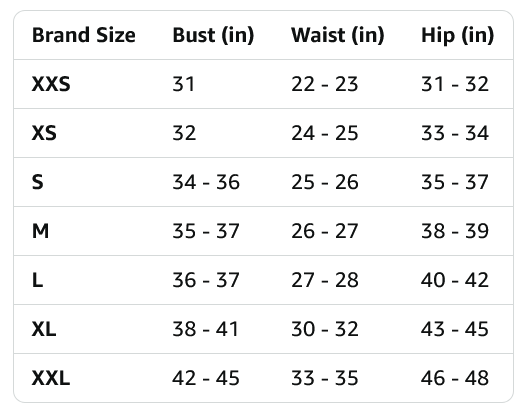Viewport: 522px width, 412px height.
Task: Click the XL hip value 43 - 45
Action: point(455,329)
